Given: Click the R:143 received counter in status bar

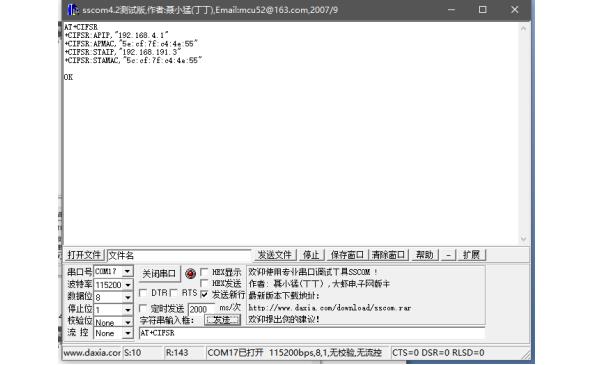Looking at the screenshot, I should [177, 353].
